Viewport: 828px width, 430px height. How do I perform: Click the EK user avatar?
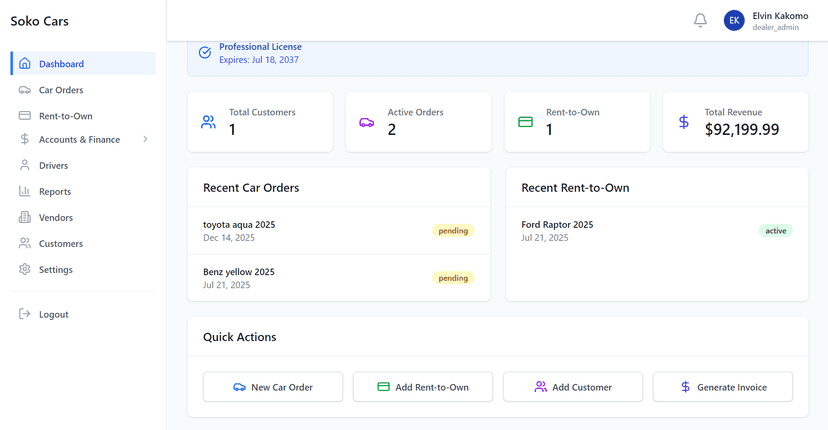click(x=734, y=21)
